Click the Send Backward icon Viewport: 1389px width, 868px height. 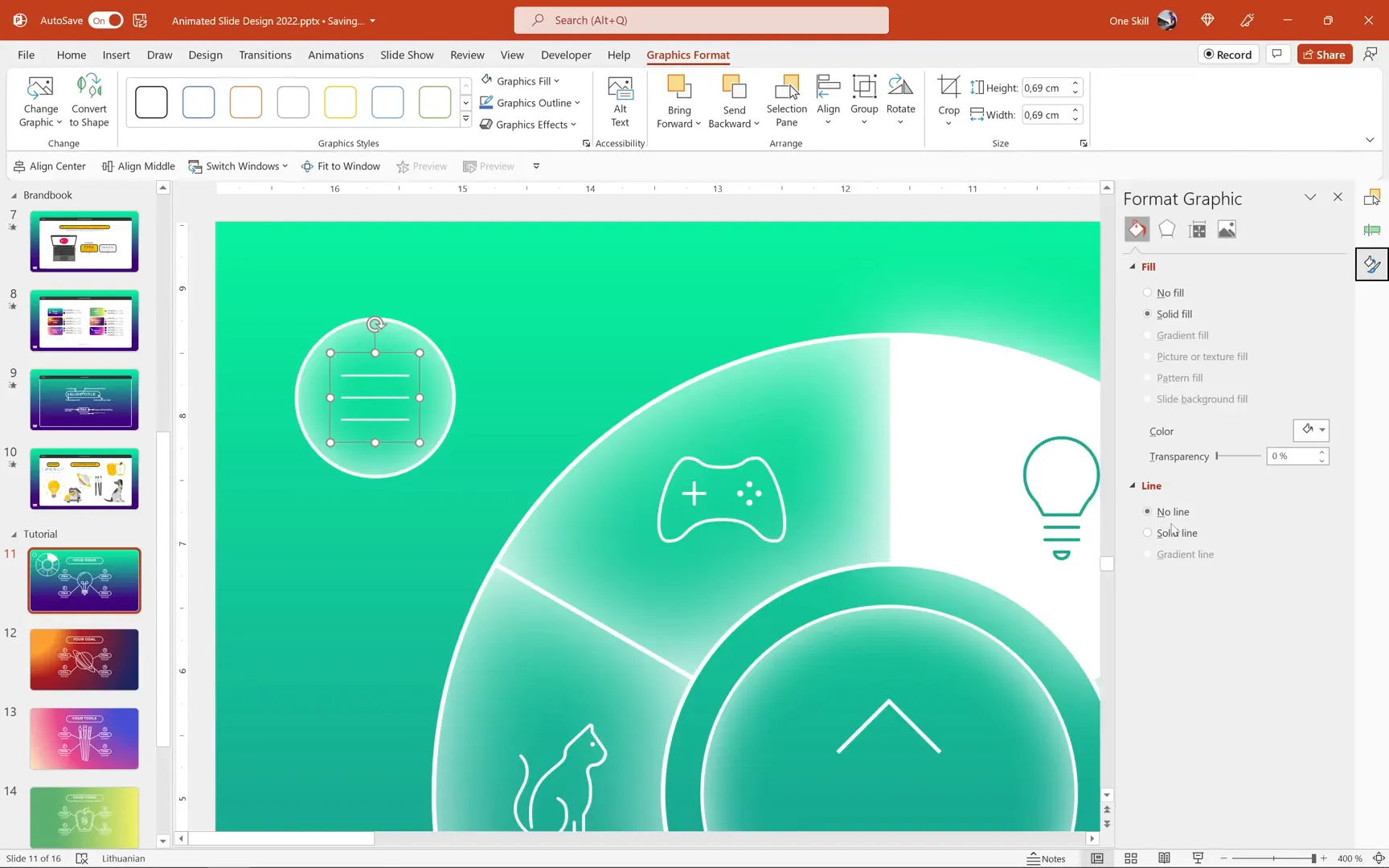(x=734, y=88)
